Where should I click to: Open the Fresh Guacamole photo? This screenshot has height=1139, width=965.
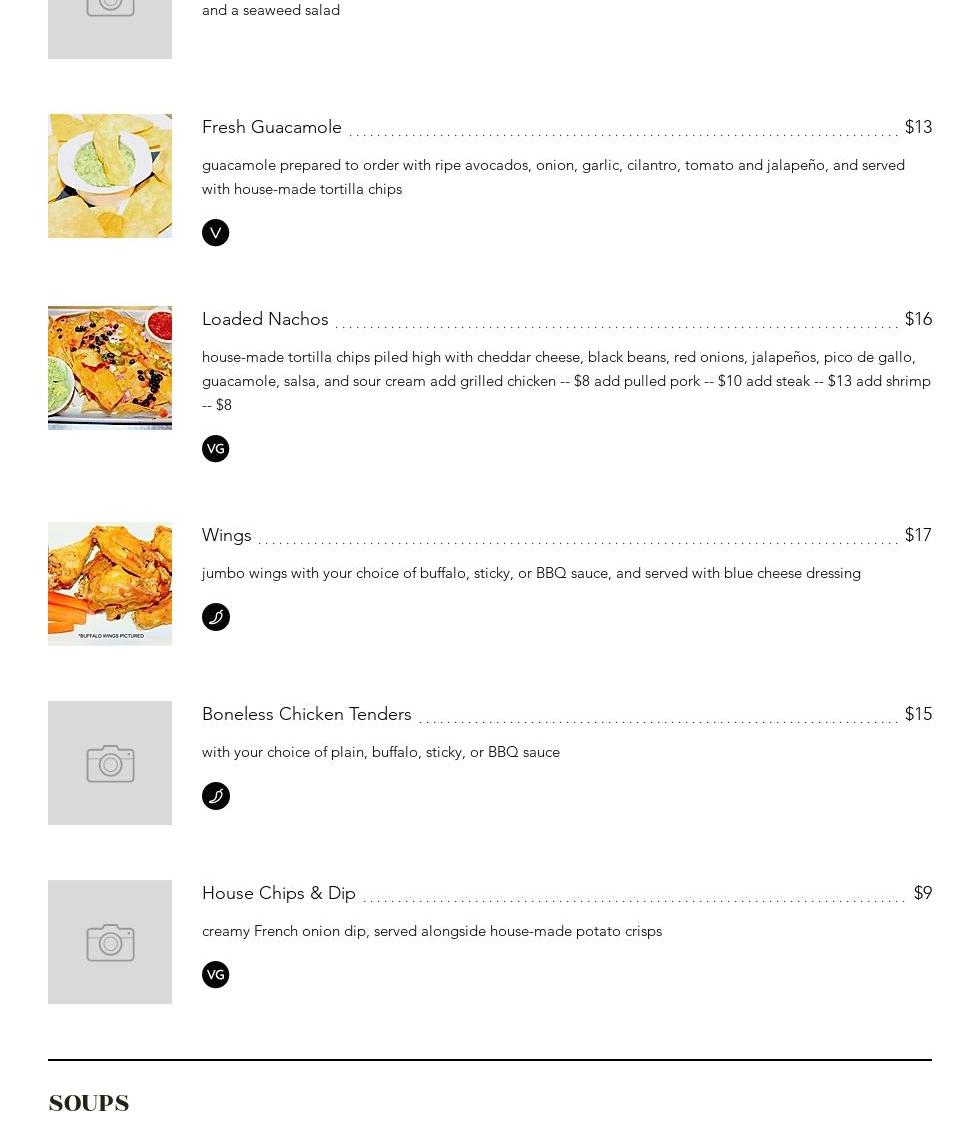110,176
